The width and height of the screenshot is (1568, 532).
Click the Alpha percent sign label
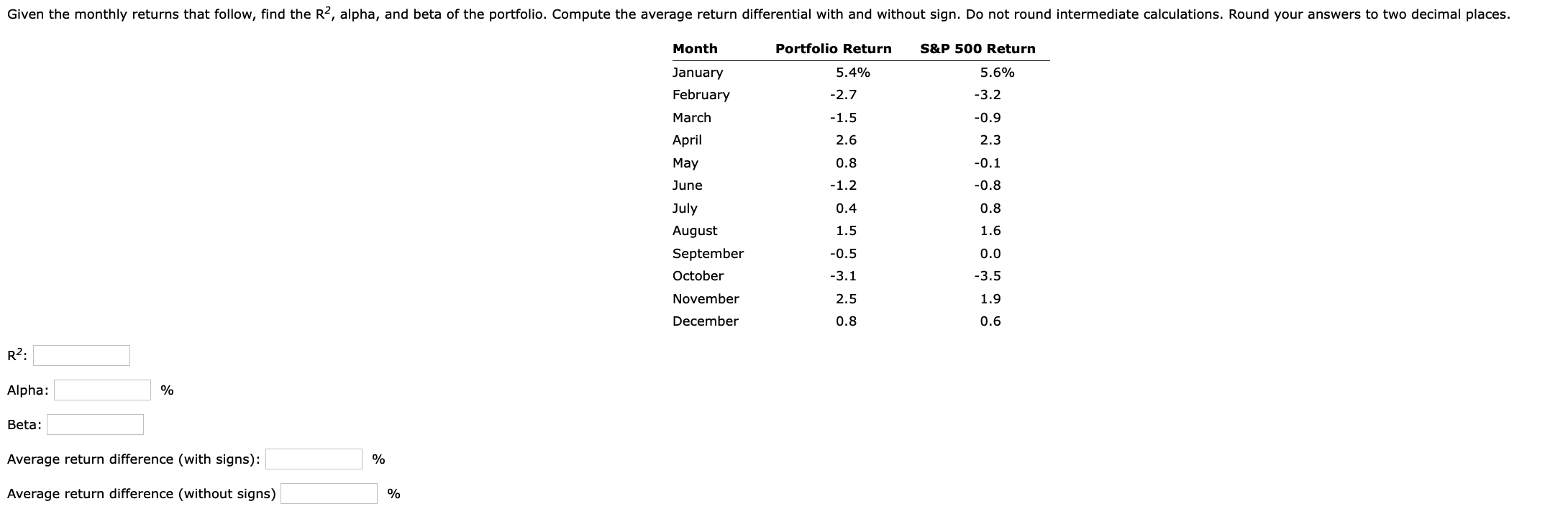tap(167, 390)
